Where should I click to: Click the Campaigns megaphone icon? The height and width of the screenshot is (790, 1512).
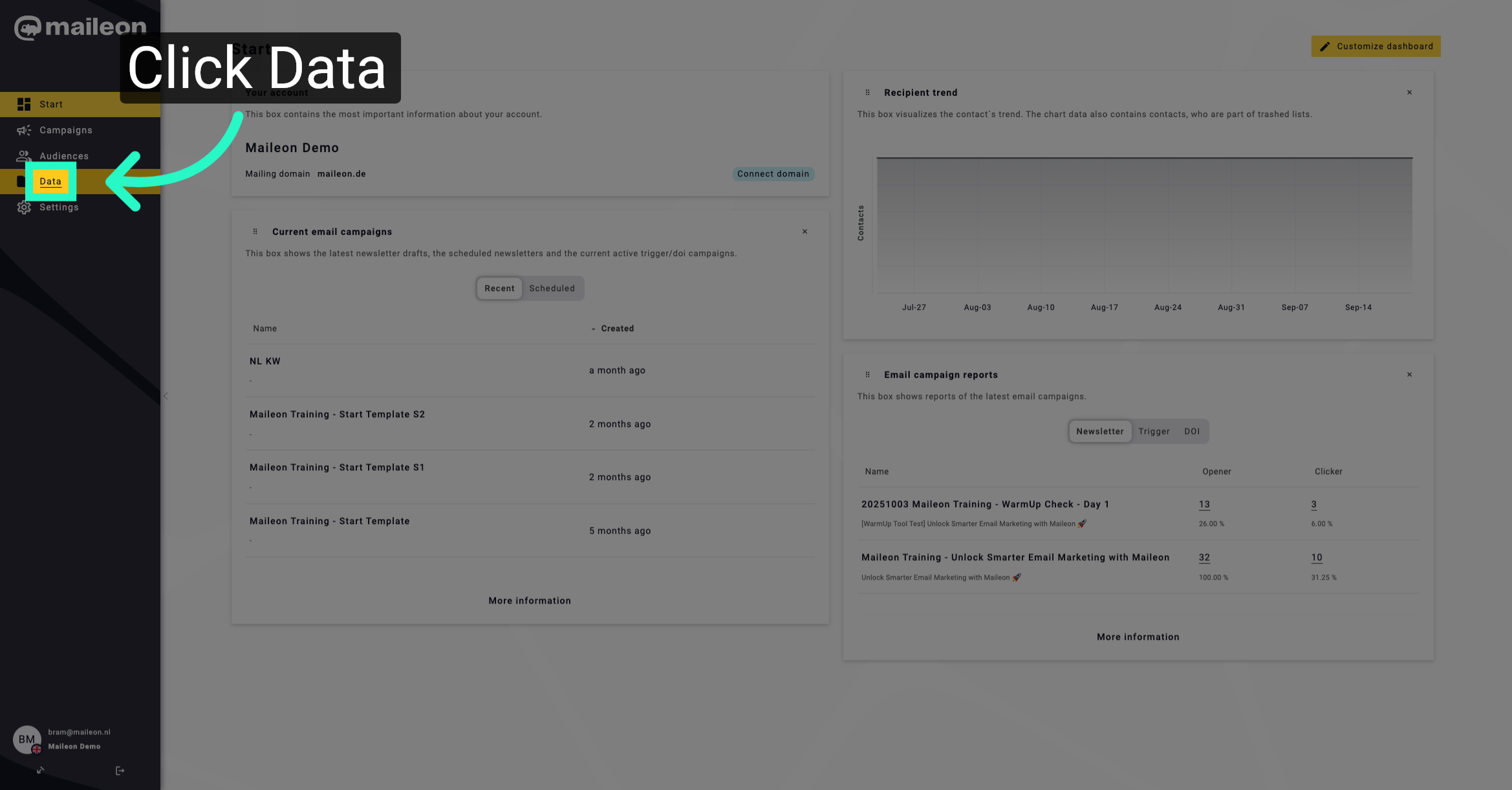(24, 130)
